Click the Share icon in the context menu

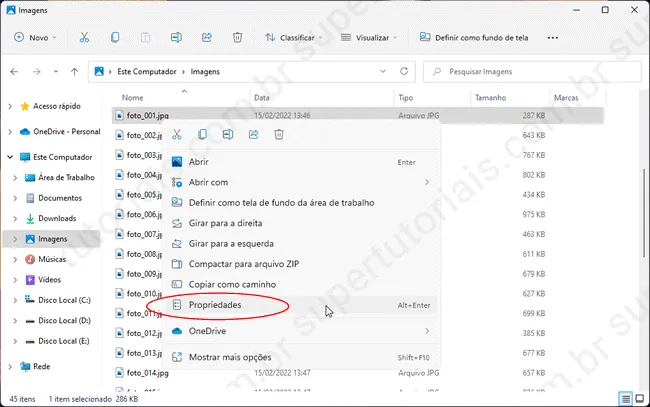pos(253,134)
